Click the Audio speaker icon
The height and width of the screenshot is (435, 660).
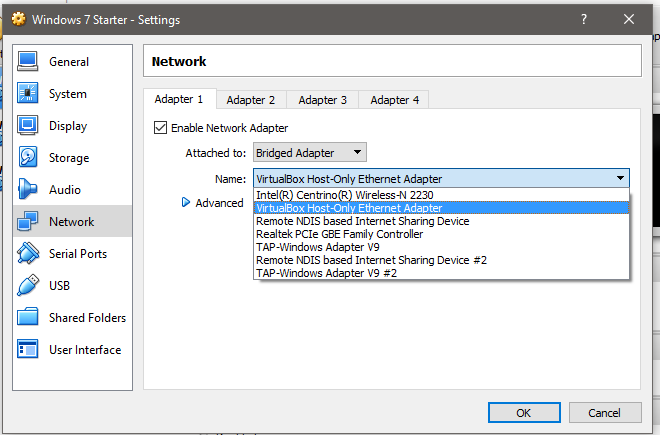[x=28, y=189]
